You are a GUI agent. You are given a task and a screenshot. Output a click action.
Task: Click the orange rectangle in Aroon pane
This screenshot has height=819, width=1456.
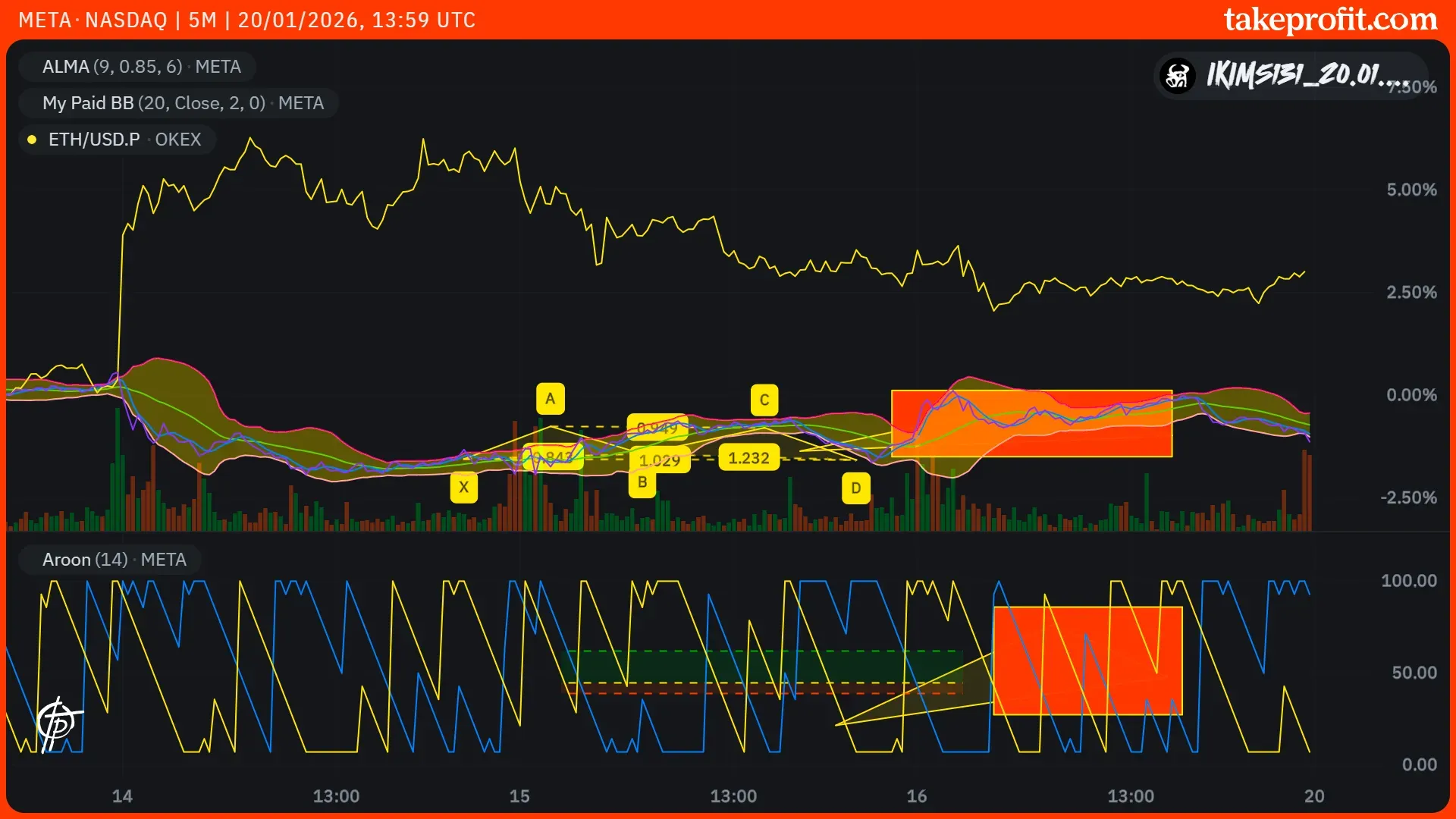[1087, 660]
